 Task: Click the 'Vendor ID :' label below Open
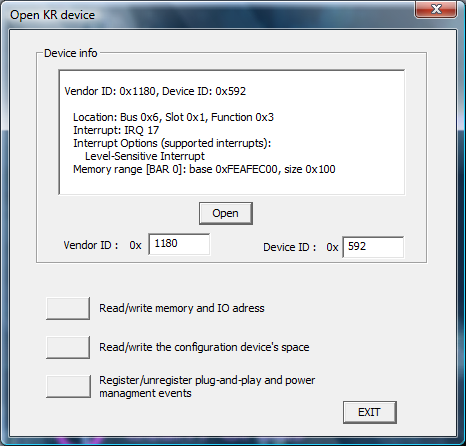pos(91,245)
